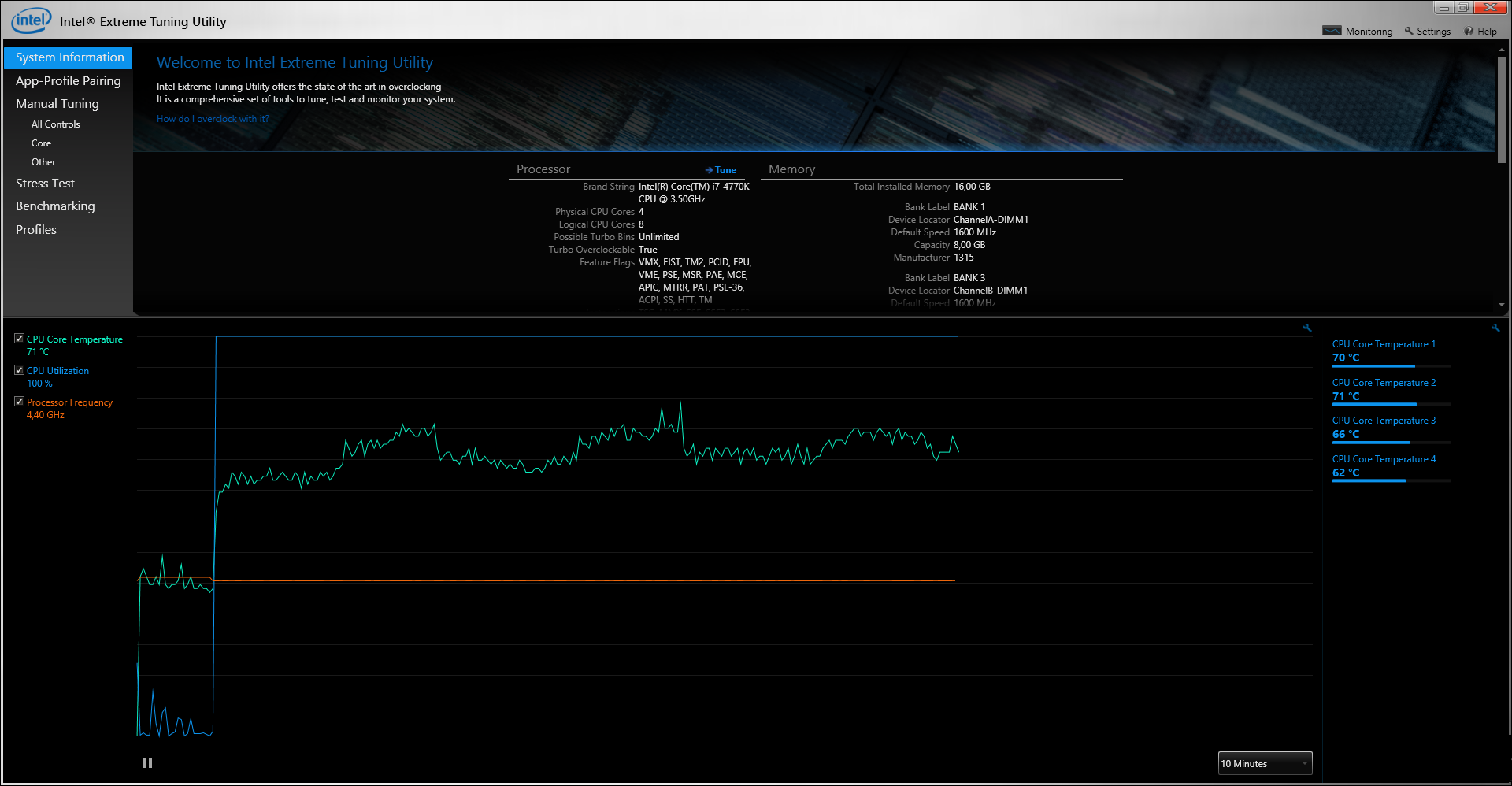This screenshot has height=786, width=1512.
Task: Close the Extreme Tuning Utility window
Action: pyautogui.click(x=1490, y=8)
